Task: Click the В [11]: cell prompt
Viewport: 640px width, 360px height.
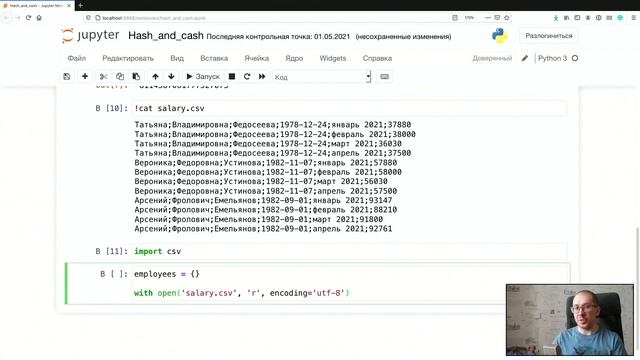Action: [x=111, y=251]
